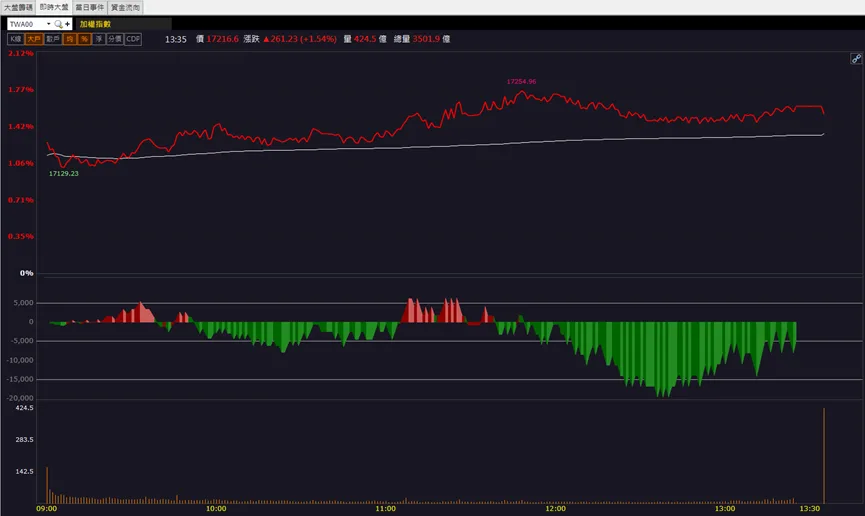Click the -10,000 axis label
This screenshot has width=865, height=516.
[20, 360]
